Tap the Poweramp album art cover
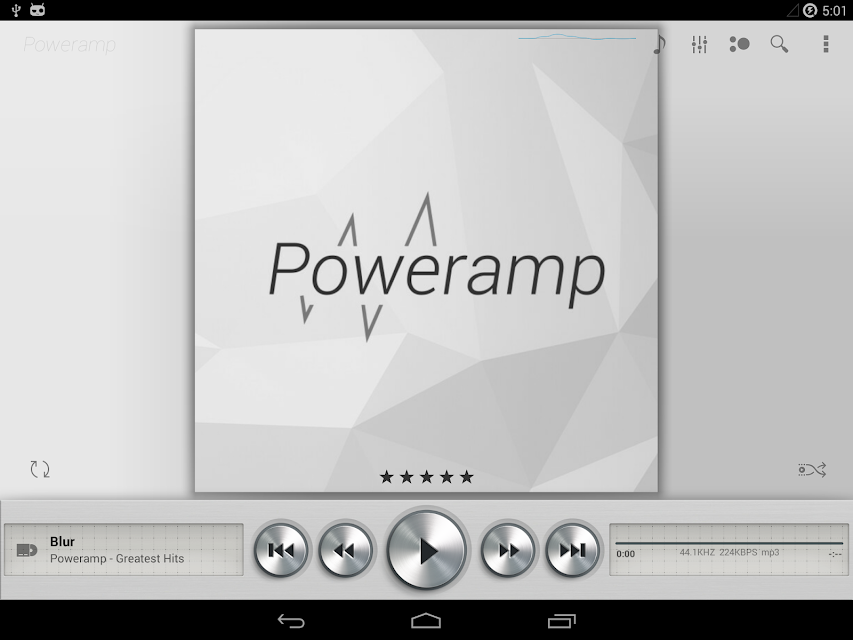Image resolution: width=853 pixels, height=640 pixels. coord(426,260)
